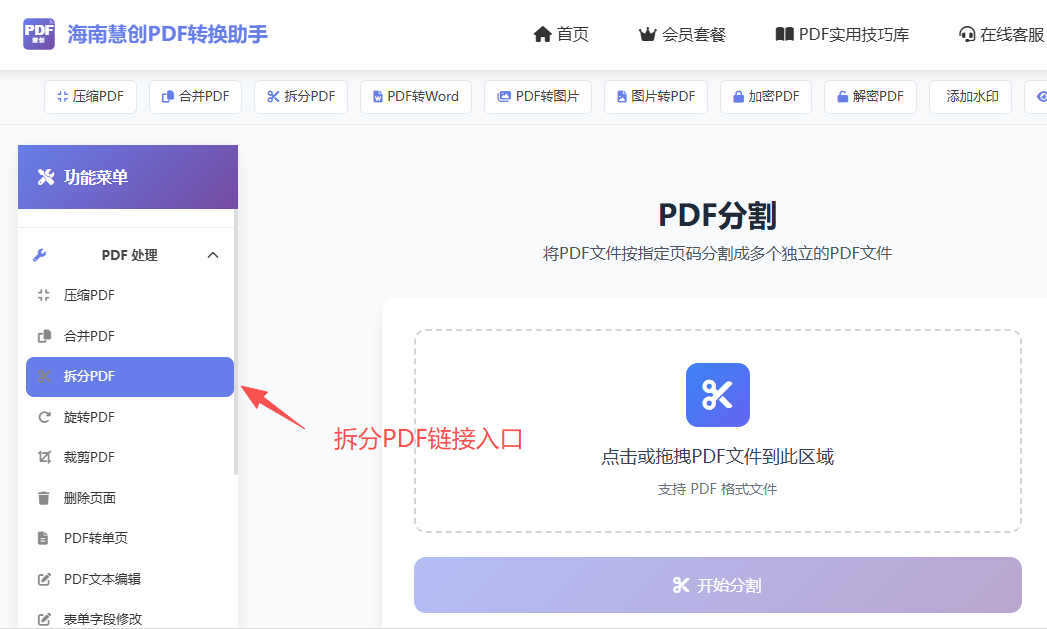
Task: Open PDF转单页 in the sidebar menu
Action: coord(130,538)
